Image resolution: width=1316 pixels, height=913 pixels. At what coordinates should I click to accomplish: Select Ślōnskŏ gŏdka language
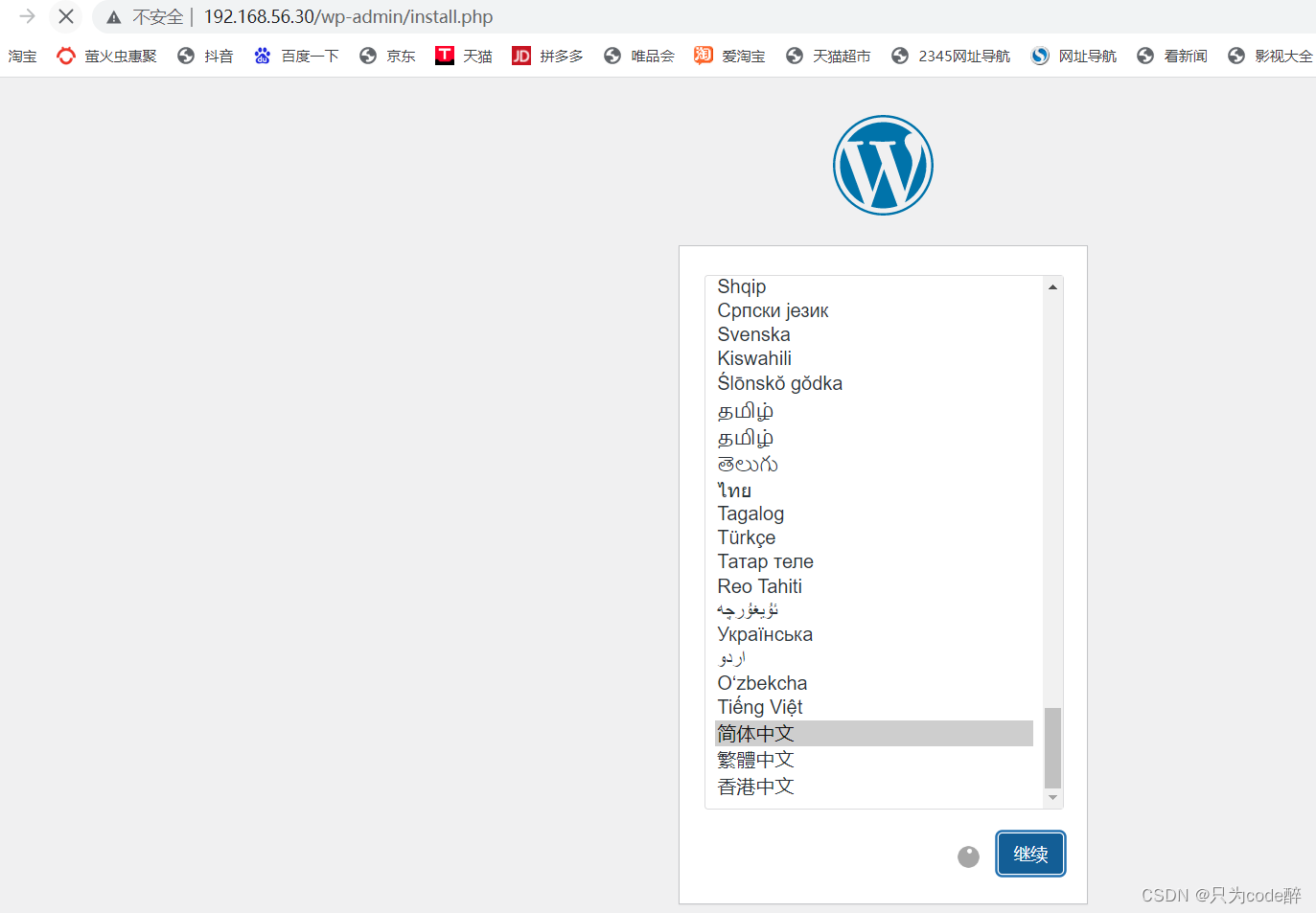click(873, 383)
